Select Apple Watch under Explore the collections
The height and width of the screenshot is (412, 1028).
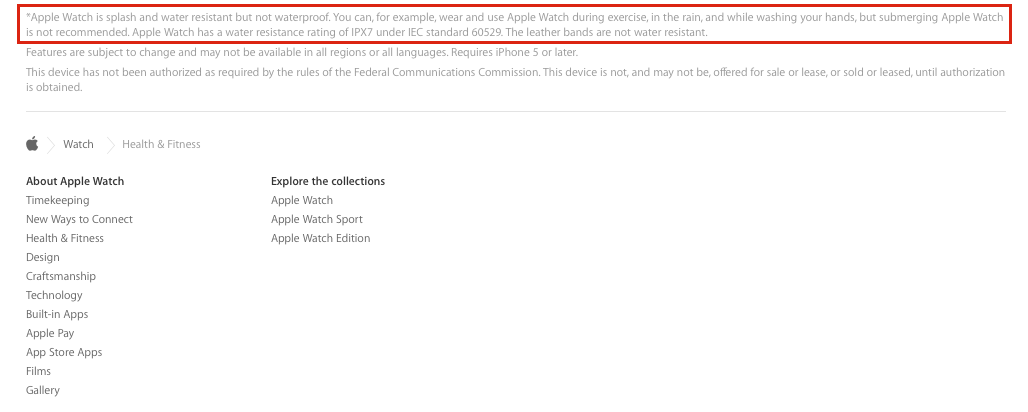pos(302,200)
